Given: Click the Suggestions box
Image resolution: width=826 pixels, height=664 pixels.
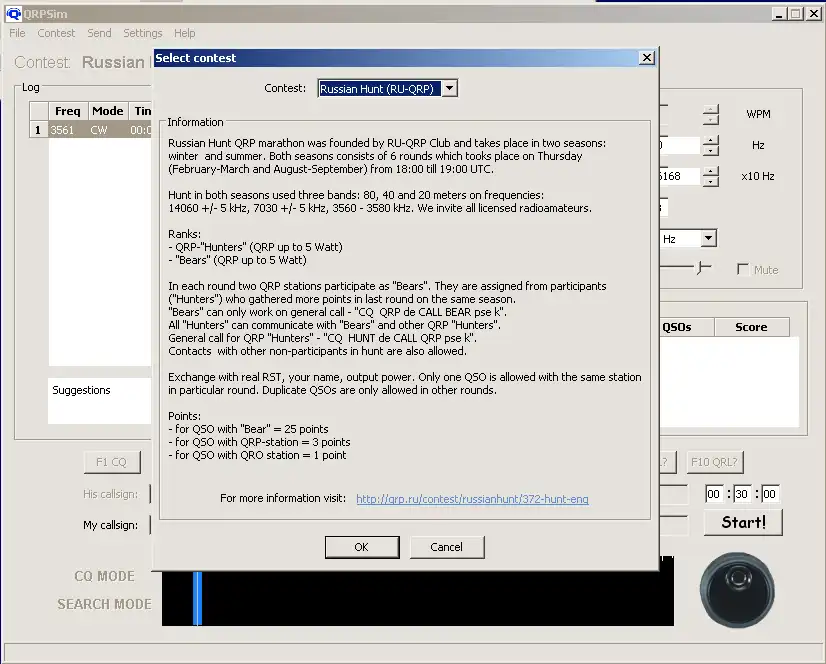Looking at the screenshot, I should [100, 401].
